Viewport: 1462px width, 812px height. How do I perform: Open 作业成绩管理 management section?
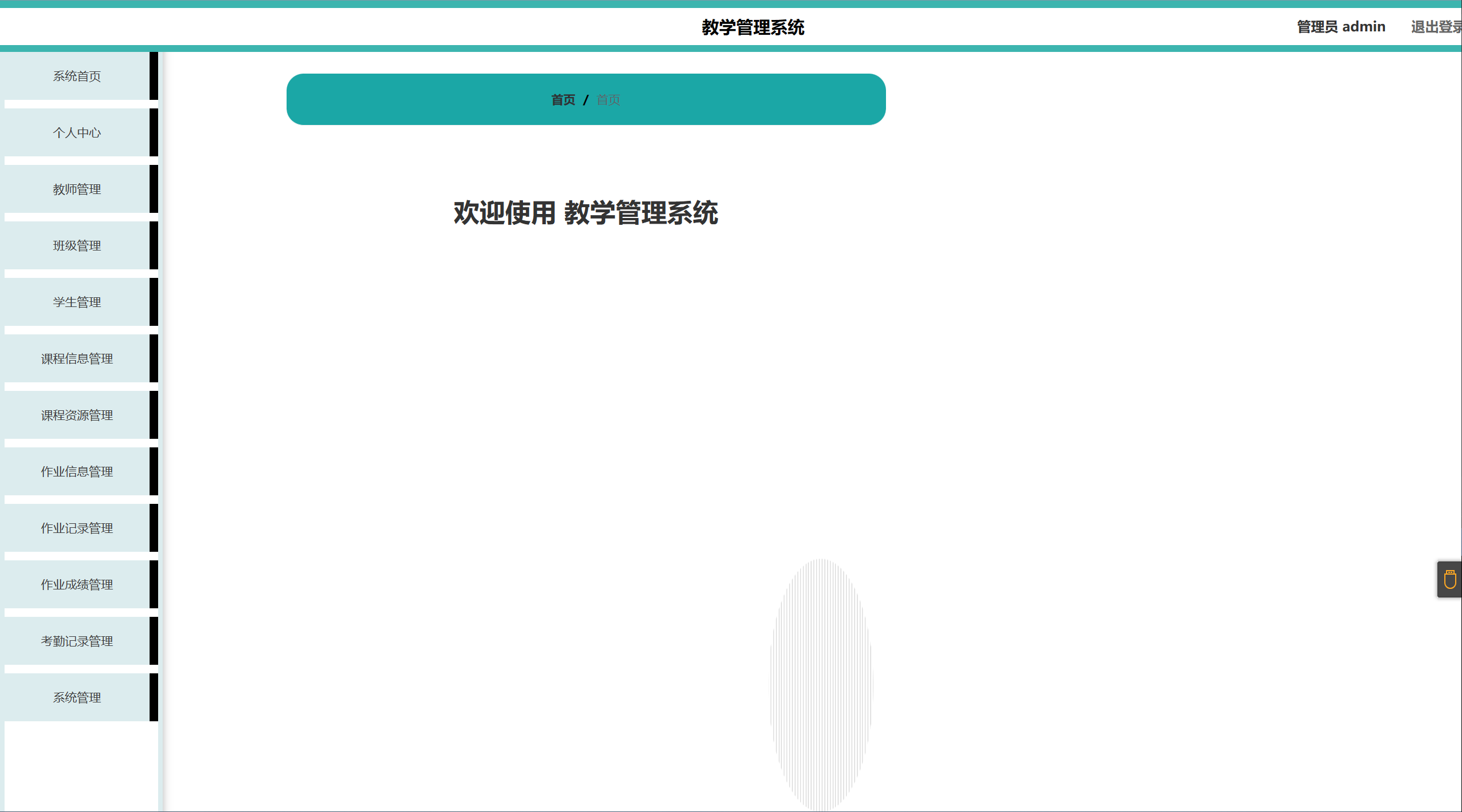78,584
